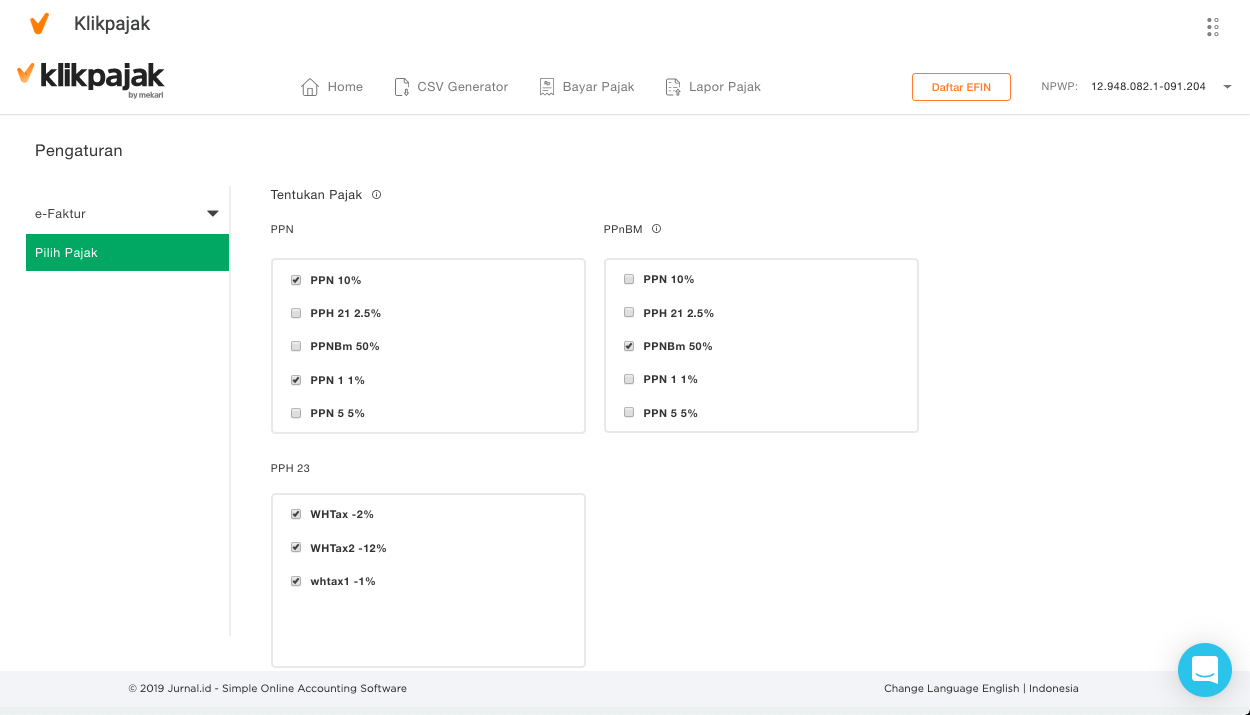Image resolution: width=1250 pixels, height=715 pixels.
Task: Click the Daftar EFIN button
Action: tap(961, 87)
